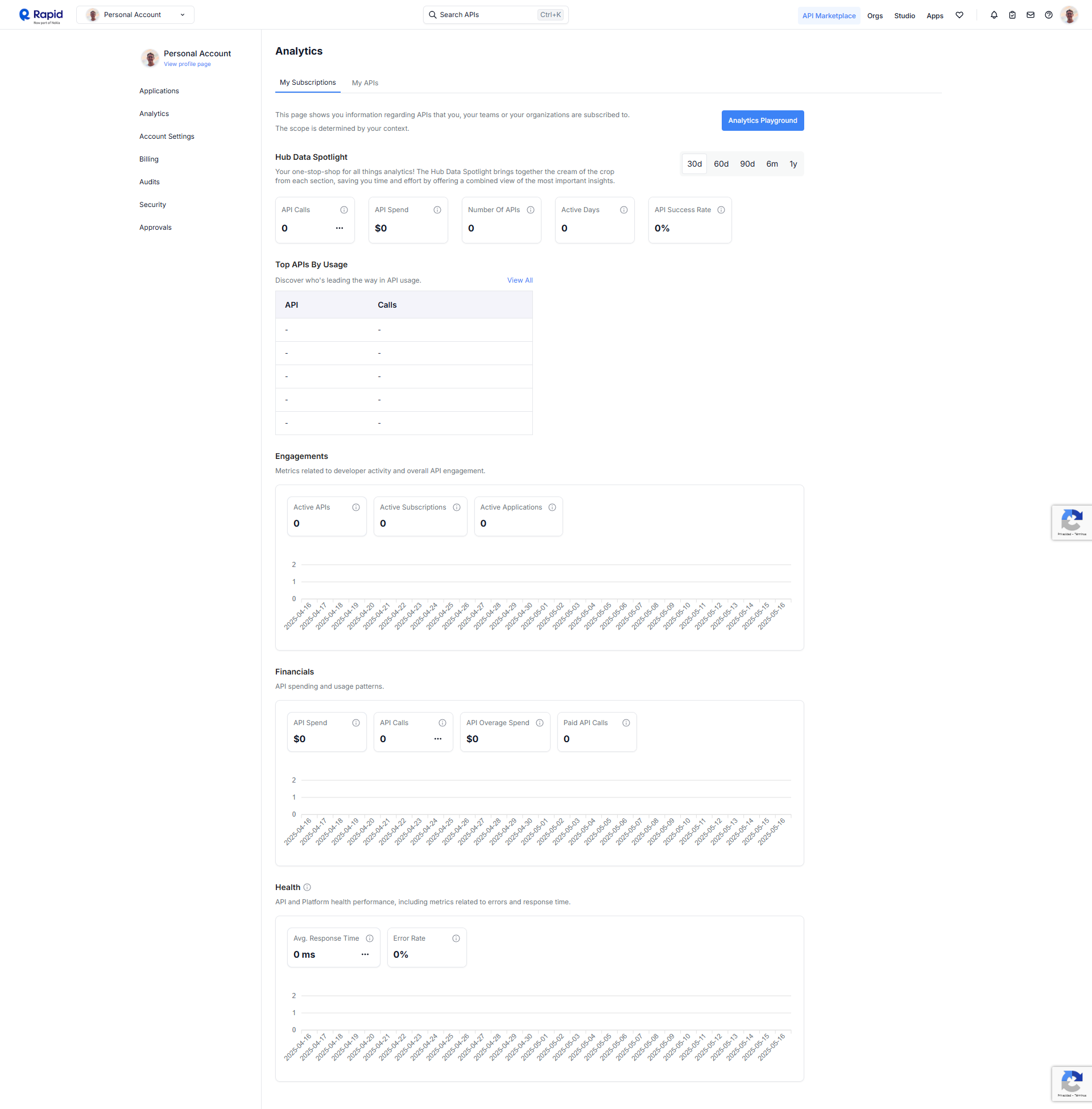
Task: Click info icon on Error Rate card
Action: 456,938
